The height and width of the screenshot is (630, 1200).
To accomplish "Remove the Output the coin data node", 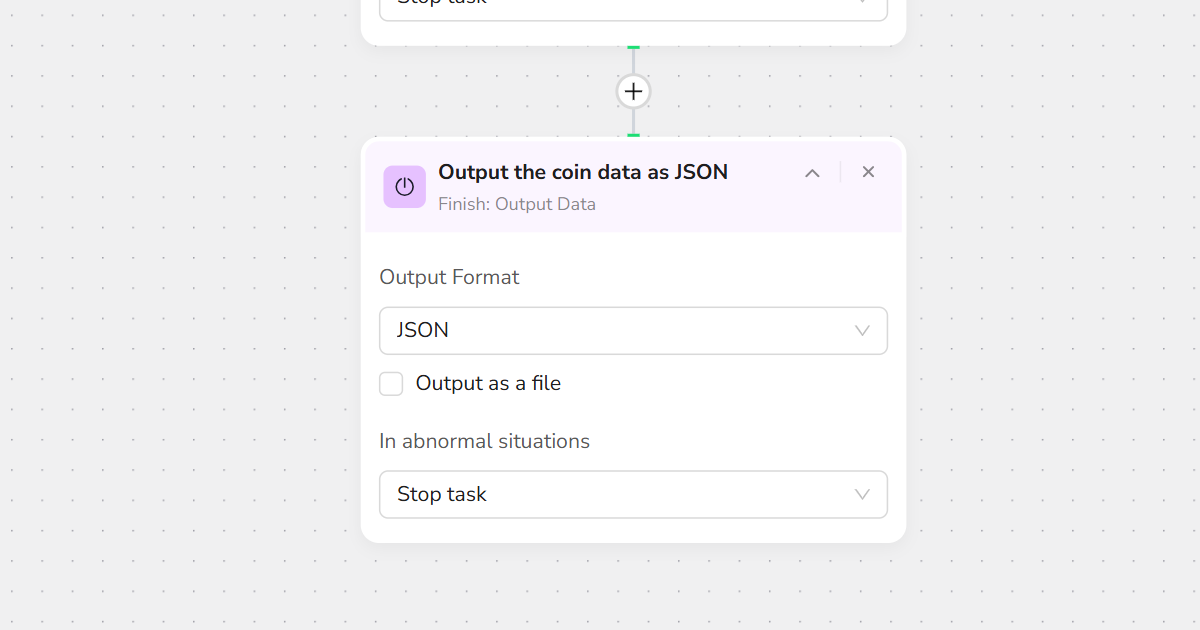I will [868, 172].
